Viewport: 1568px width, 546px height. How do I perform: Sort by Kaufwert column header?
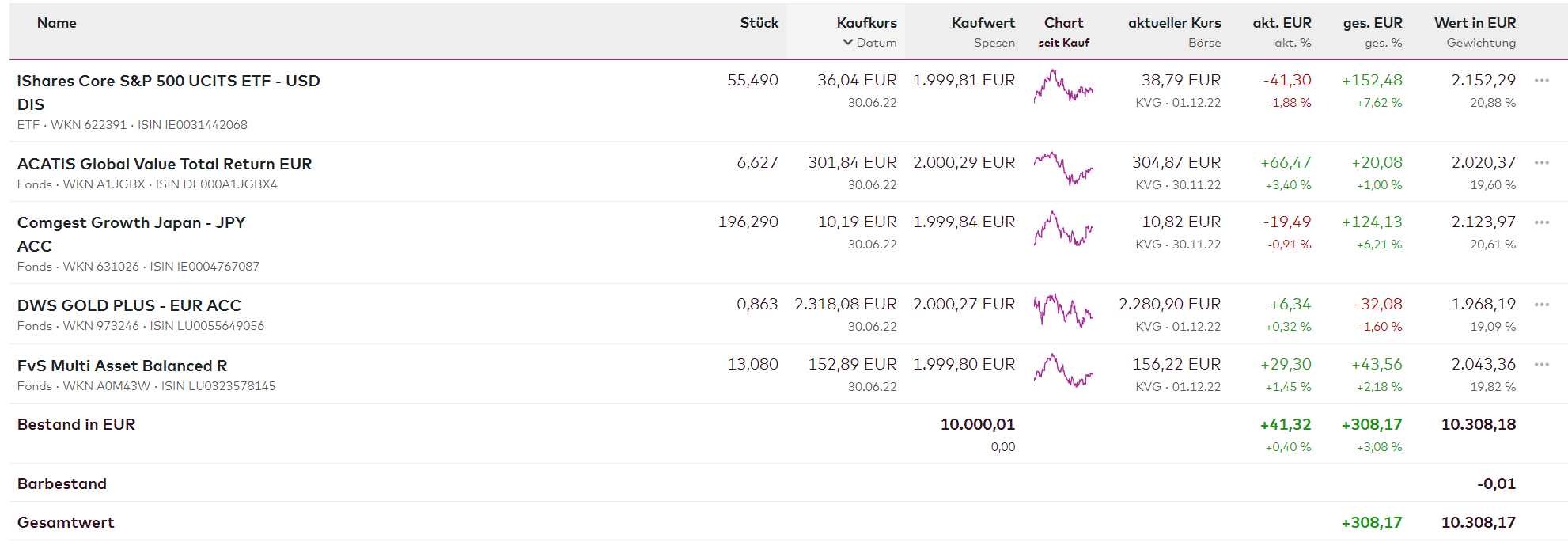tap(983, 23)
